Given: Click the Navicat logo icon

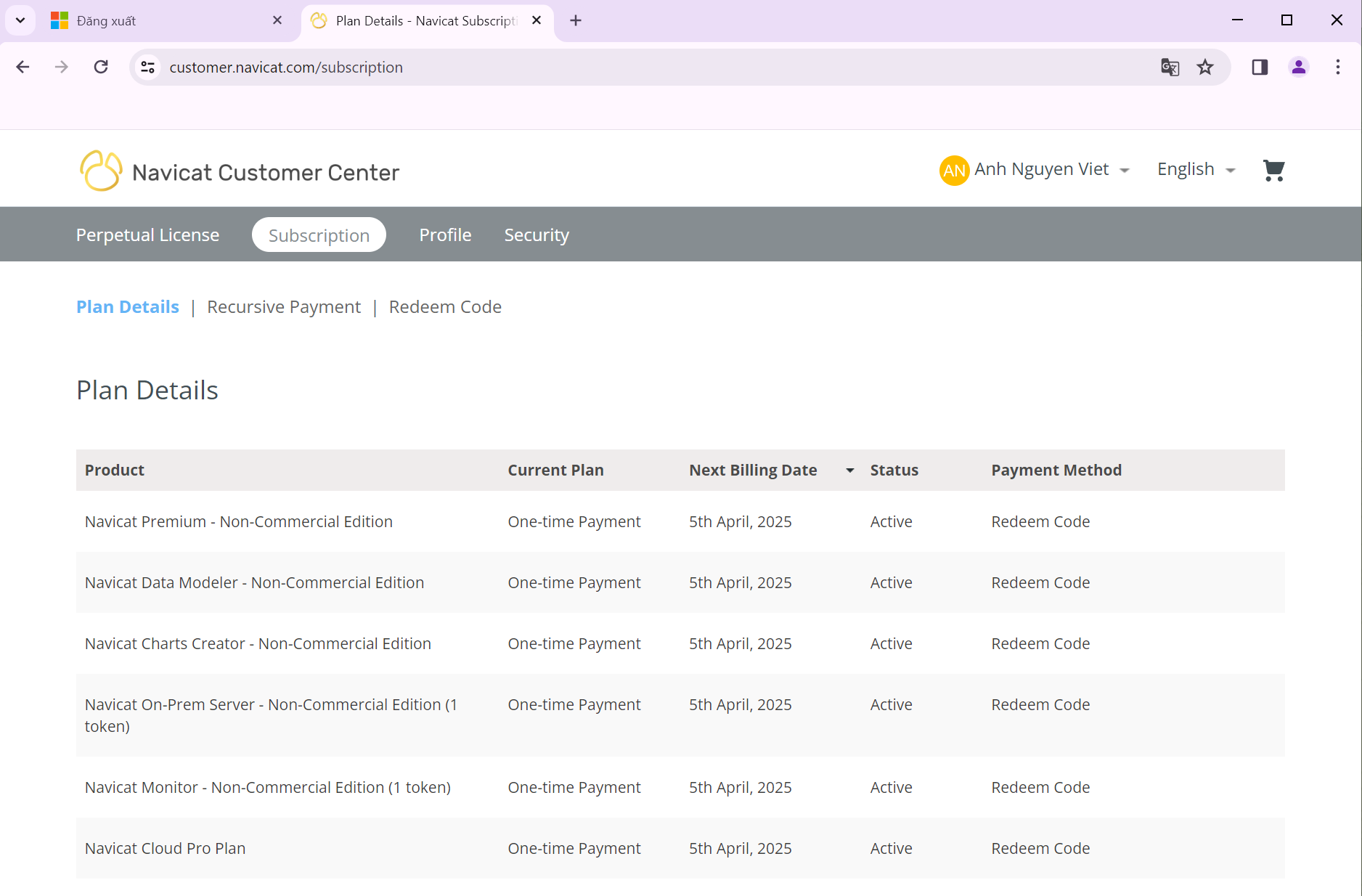Looking at the screenshot, I should point(100,171).
